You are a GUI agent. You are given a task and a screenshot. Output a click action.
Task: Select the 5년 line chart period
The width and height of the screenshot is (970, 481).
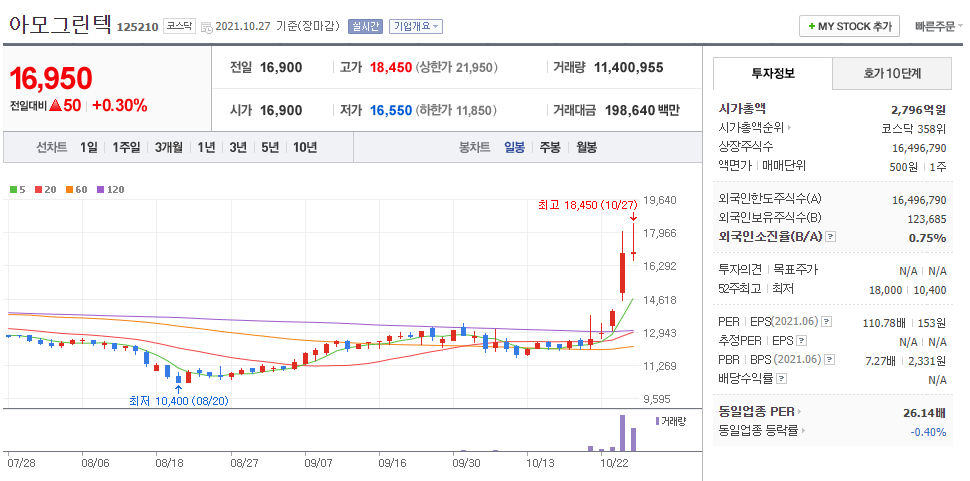pyautogui.click(x=270, y=147)
